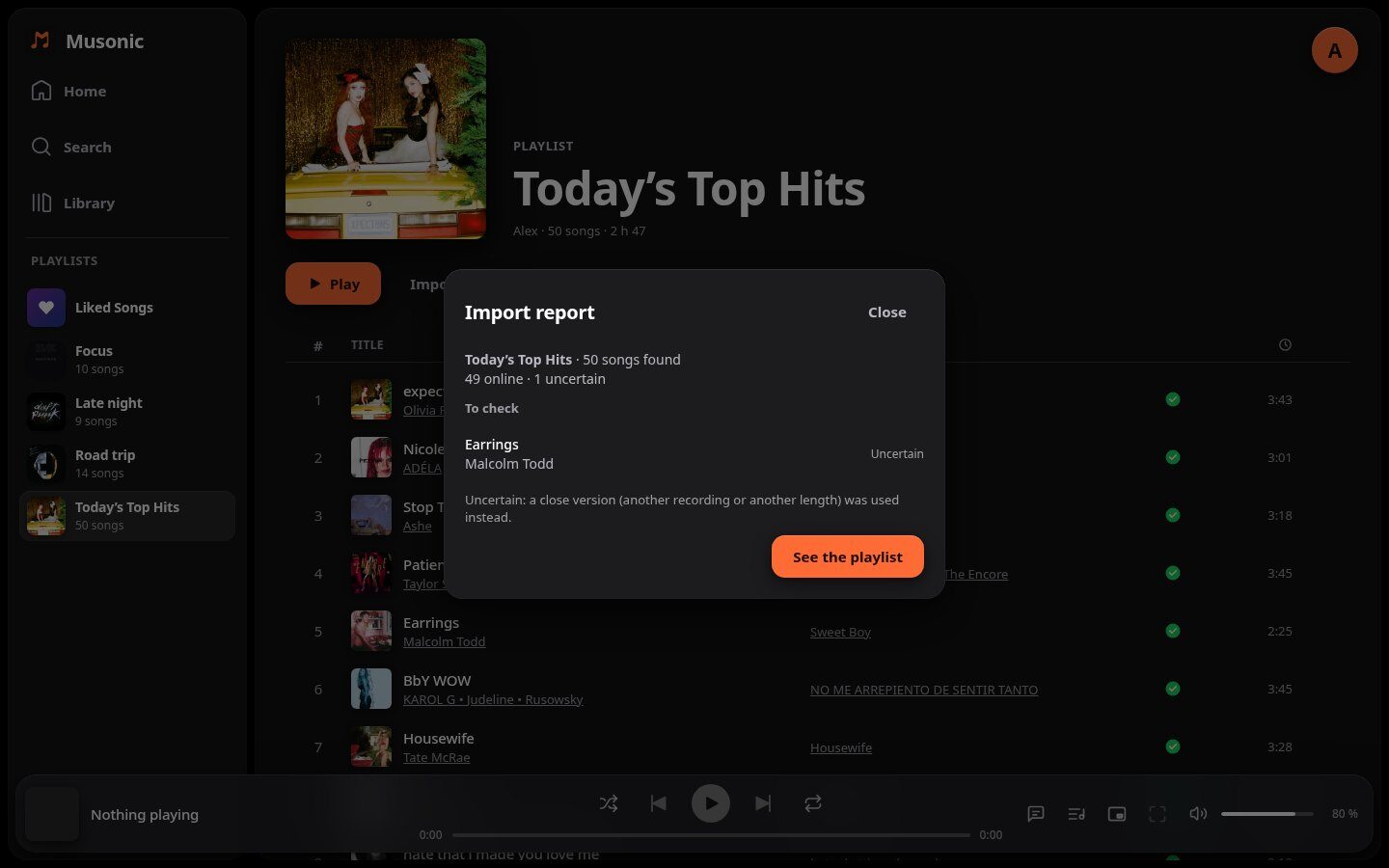Click the Search magnifier icon
The height and width of the screenshot is (868, 1389).
pos(41,147)
